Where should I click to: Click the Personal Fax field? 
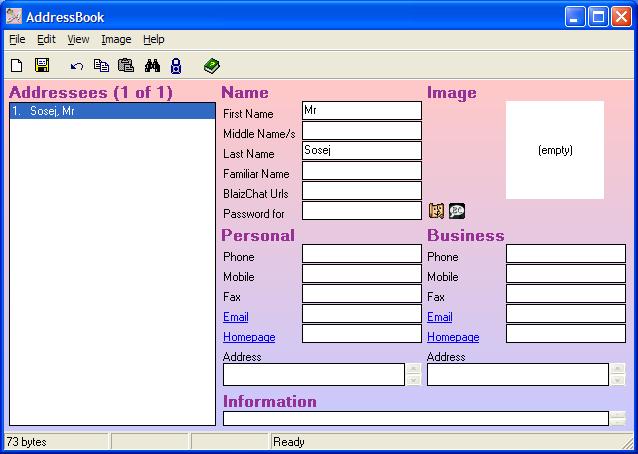pos(362,293)
